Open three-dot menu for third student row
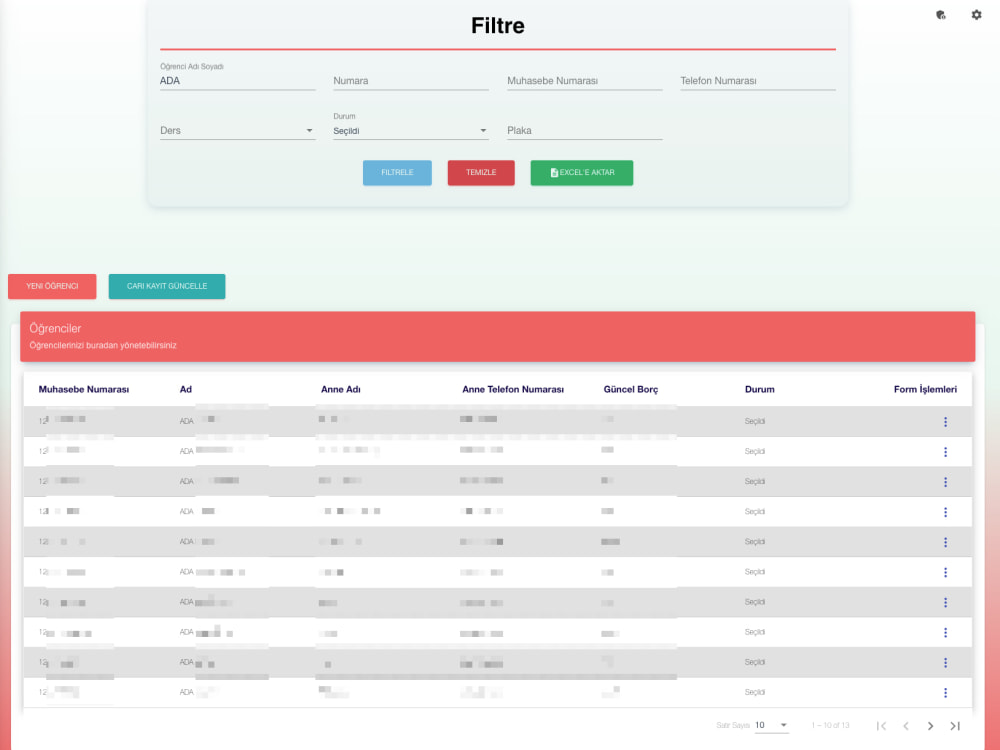The height and width of the screenshot is (750, 1000). click(x=945, y=482)
